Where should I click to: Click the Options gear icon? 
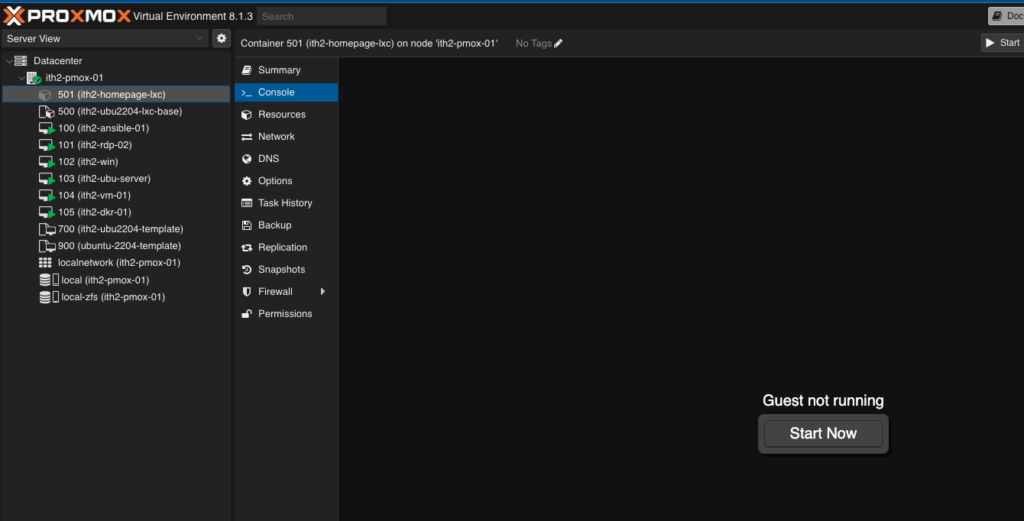(247, 181)
